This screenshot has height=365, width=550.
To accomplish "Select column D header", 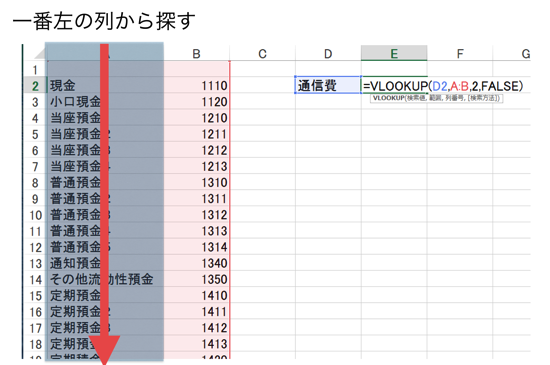I will coord(328,53).
